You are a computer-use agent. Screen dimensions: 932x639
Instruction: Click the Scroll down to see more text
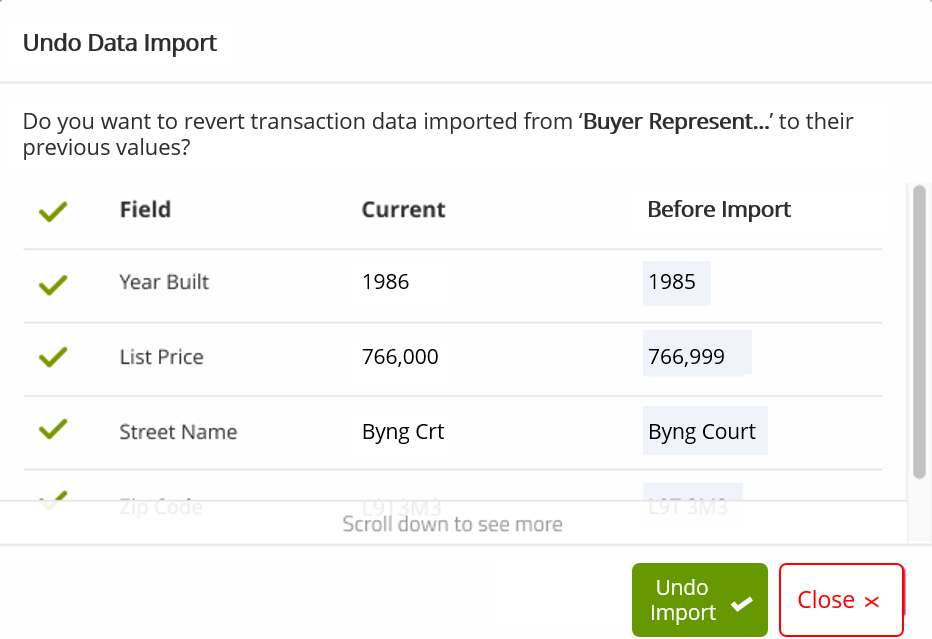[452, 523]
